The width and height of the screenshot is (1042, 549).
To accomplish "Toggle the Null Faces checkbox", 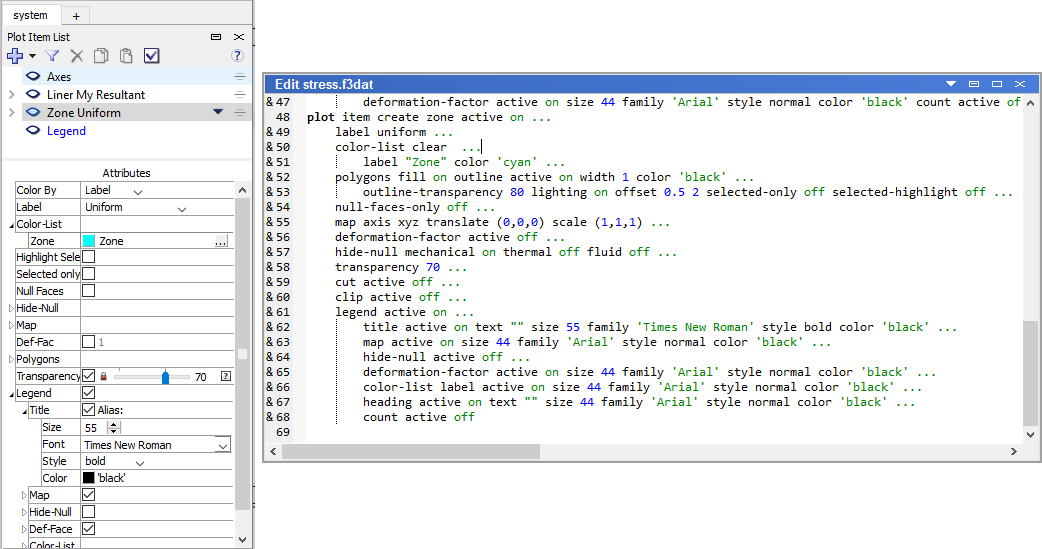I will click(x=88, y=291).
